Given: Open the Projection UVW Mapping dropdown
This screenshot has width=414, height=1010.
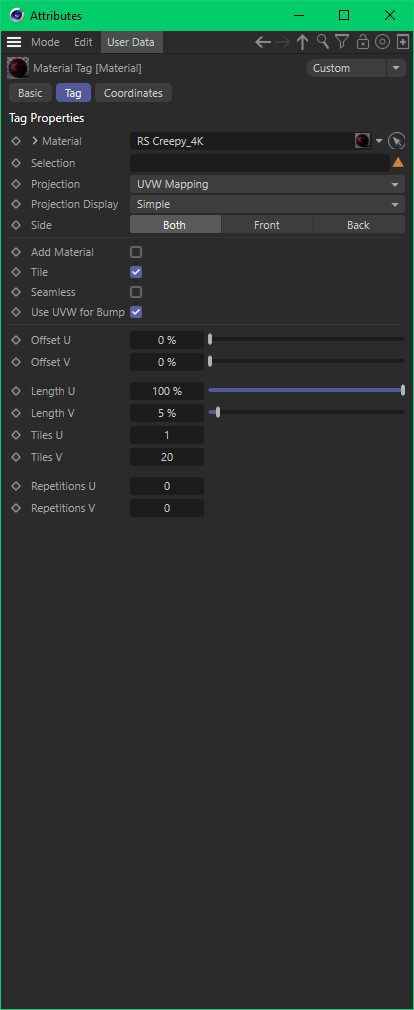Looking at the screenshot, I should (x=267, y=184).
